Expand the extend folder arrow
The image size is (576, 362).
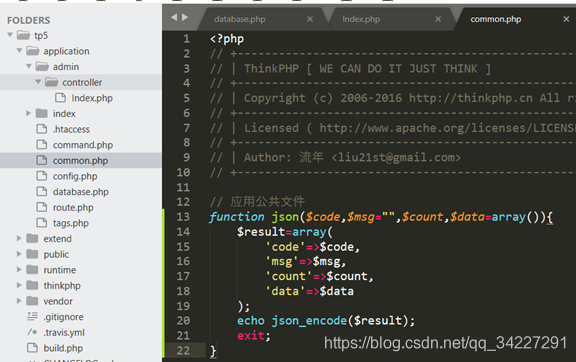pyautogui.click(x=19, y=239)
